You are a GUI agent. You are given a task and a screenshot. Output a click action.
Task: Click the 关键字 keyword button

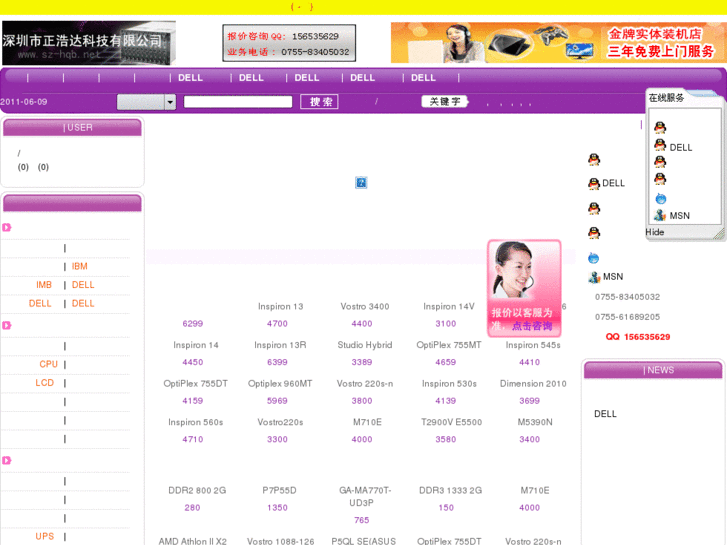click(x=444, y=102)
